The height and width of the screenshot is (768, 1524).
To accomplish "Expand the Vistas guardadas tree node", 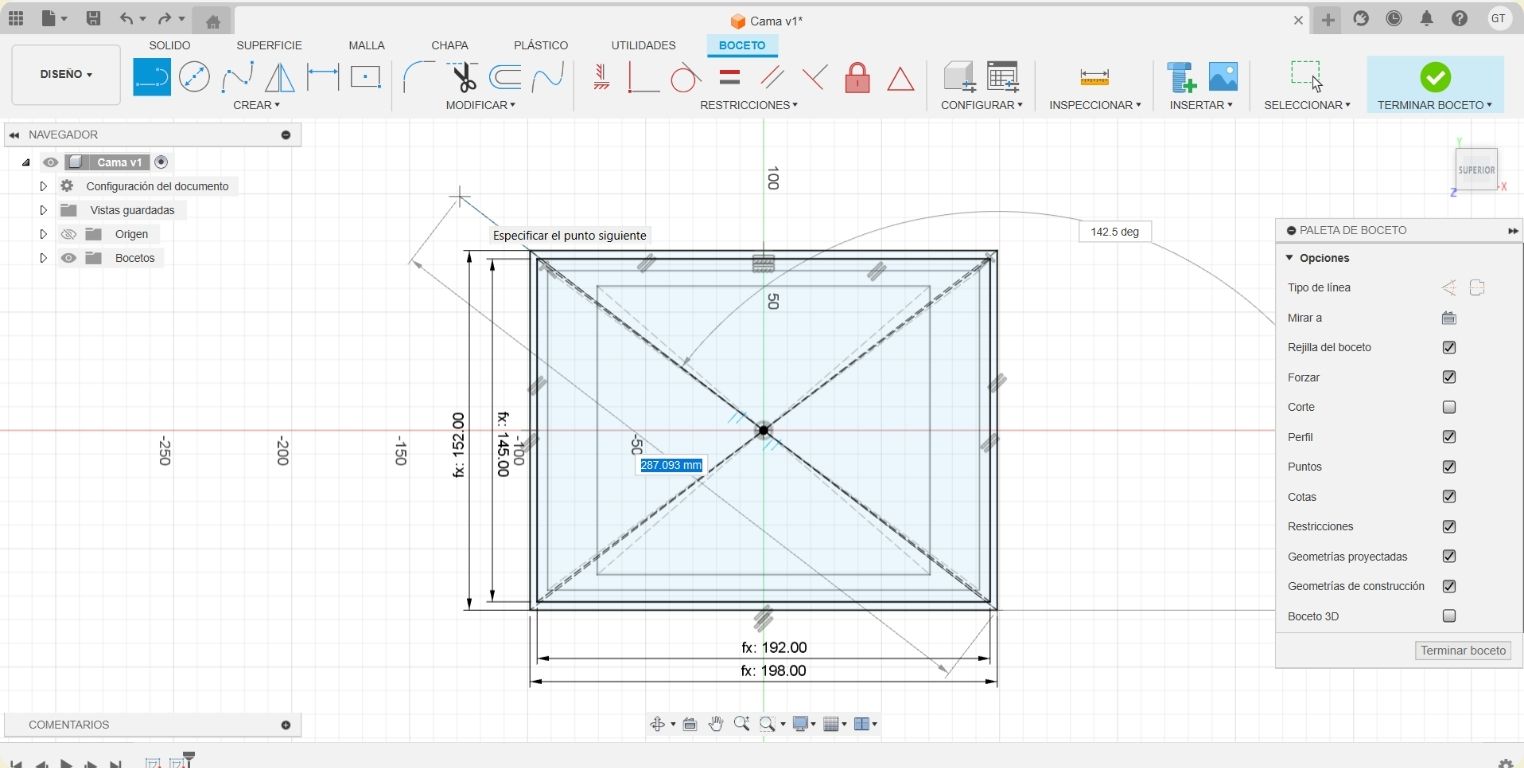I will click(x=43, y=210).
